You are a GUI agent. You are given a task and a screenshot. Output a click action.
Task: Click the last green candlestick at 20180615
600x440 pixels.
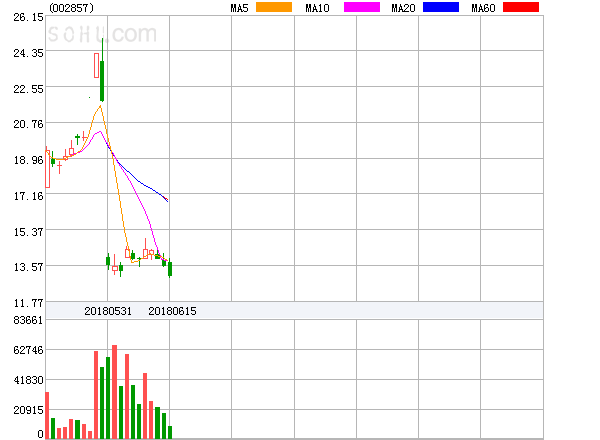[x=170, y=268]
